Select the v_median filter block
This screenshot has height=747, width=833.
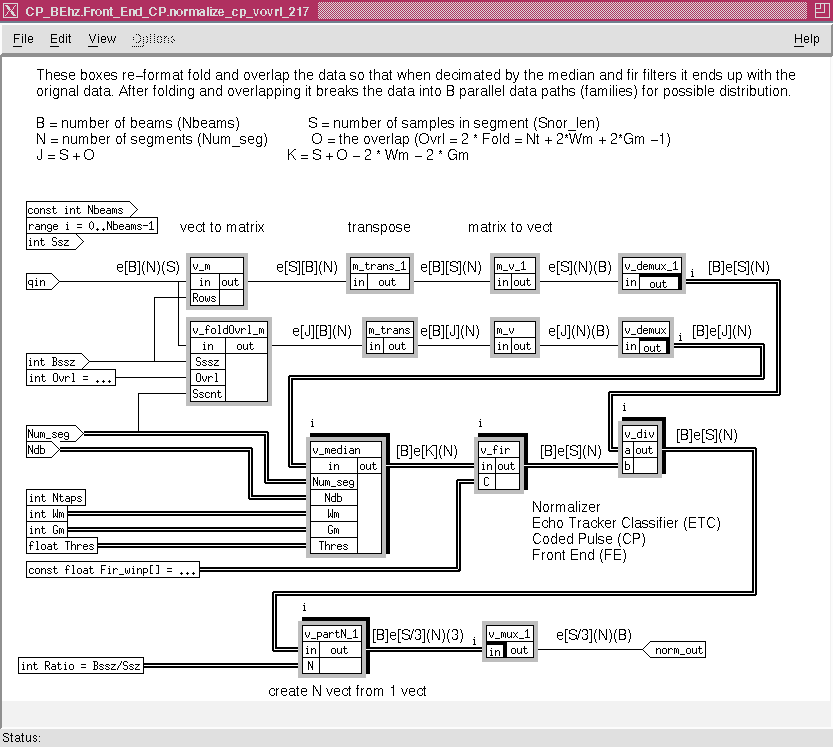[334, 450]
